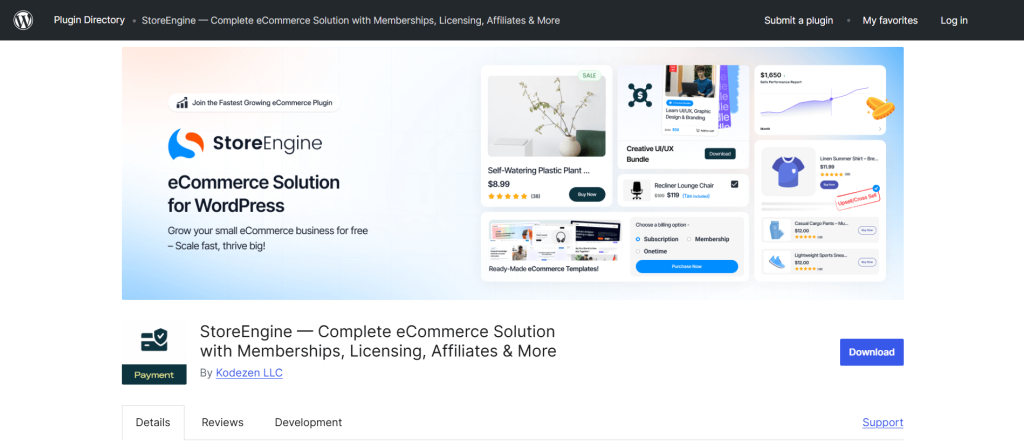Switch to the Development tab
Image resolution: width=1024 pixels, height=445 pixels.
tap(308, 422)
